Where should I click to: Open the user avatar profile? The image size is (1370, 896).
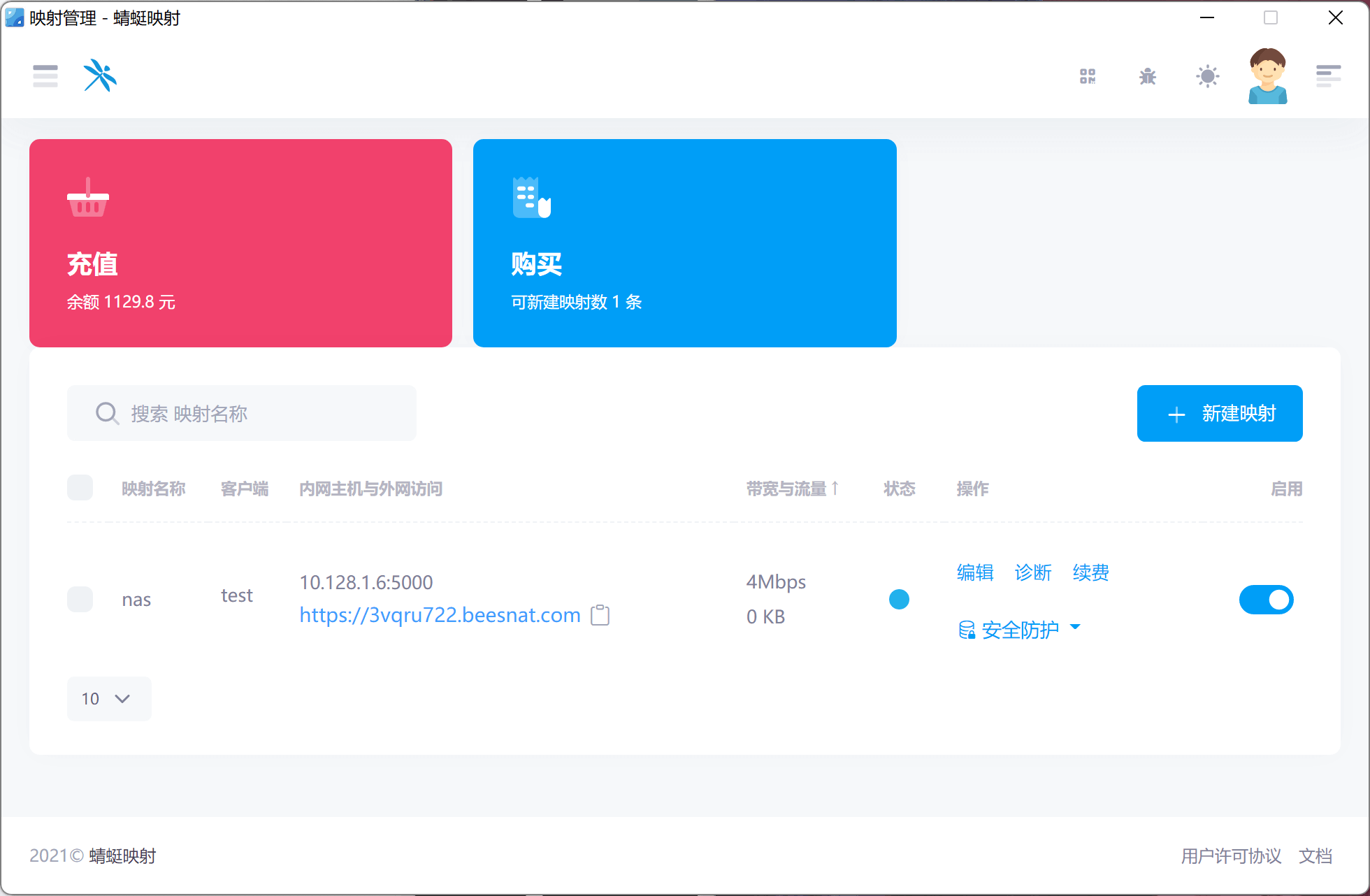coord(1268,76)
